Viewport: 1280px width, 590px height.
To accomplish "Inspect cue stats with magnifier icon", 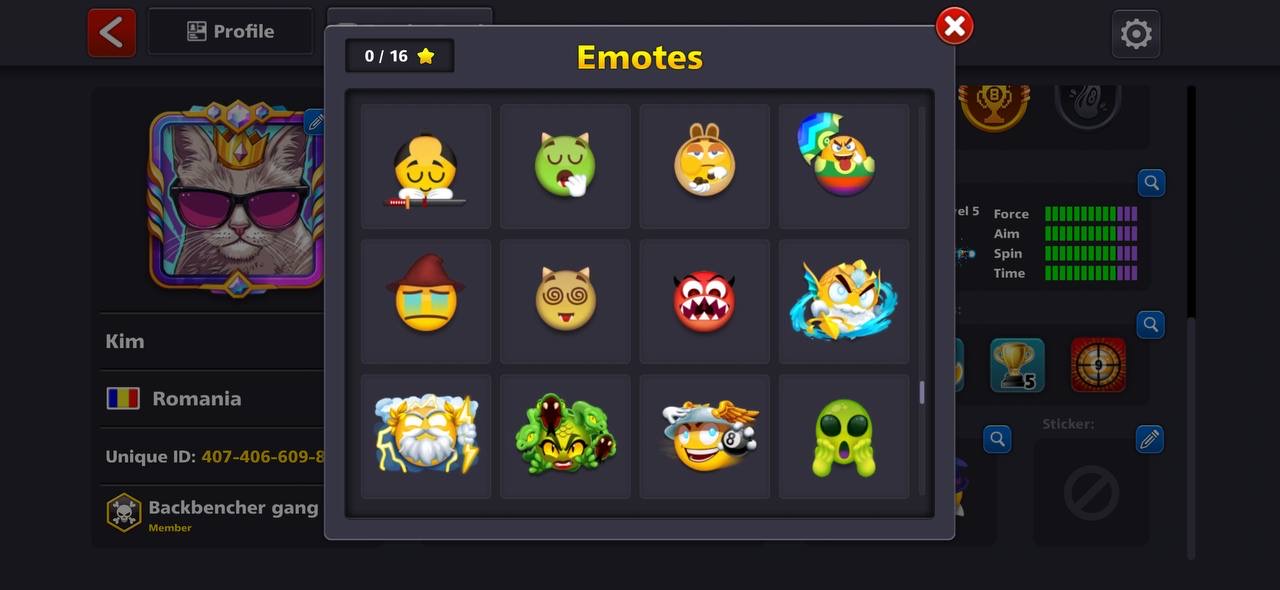I will 1151,183.
